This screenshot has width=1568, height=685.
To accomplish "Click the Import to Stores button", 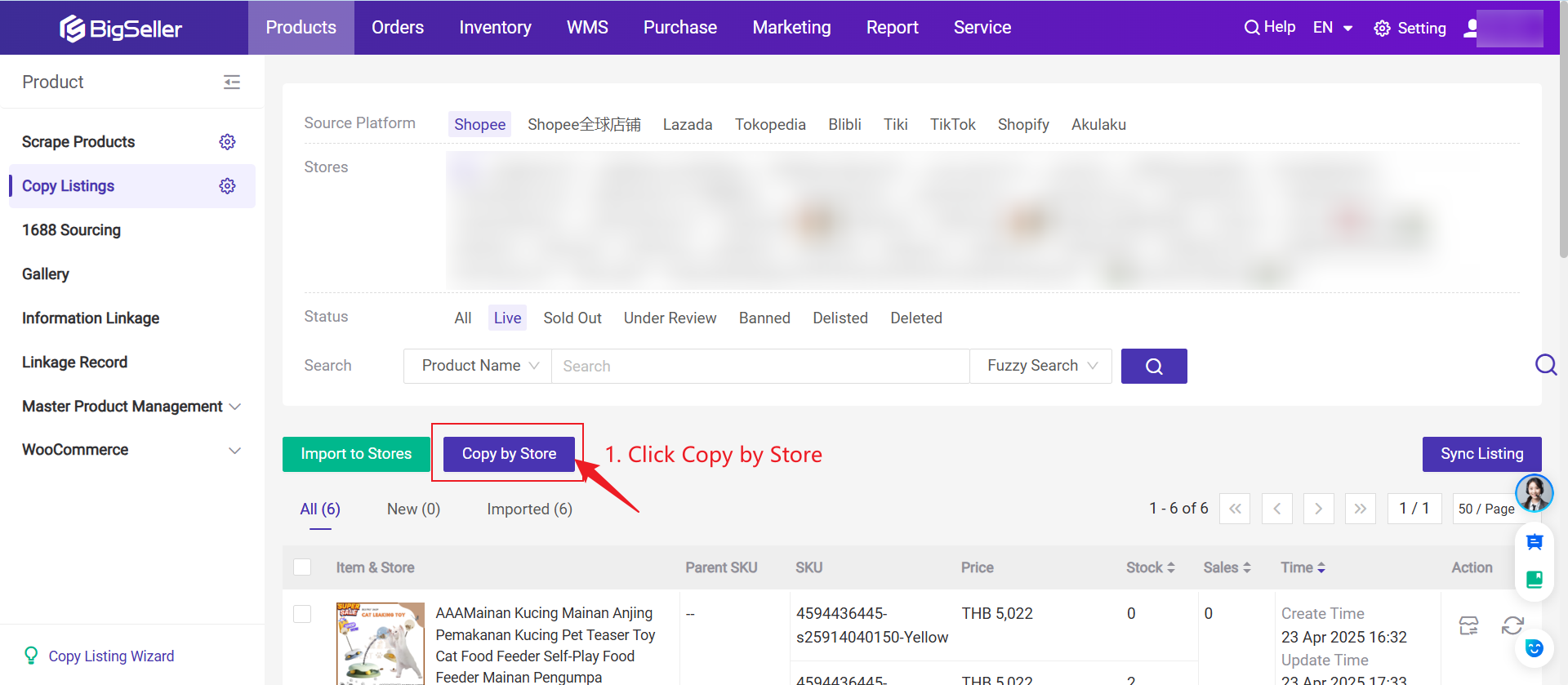I will 356,454.
